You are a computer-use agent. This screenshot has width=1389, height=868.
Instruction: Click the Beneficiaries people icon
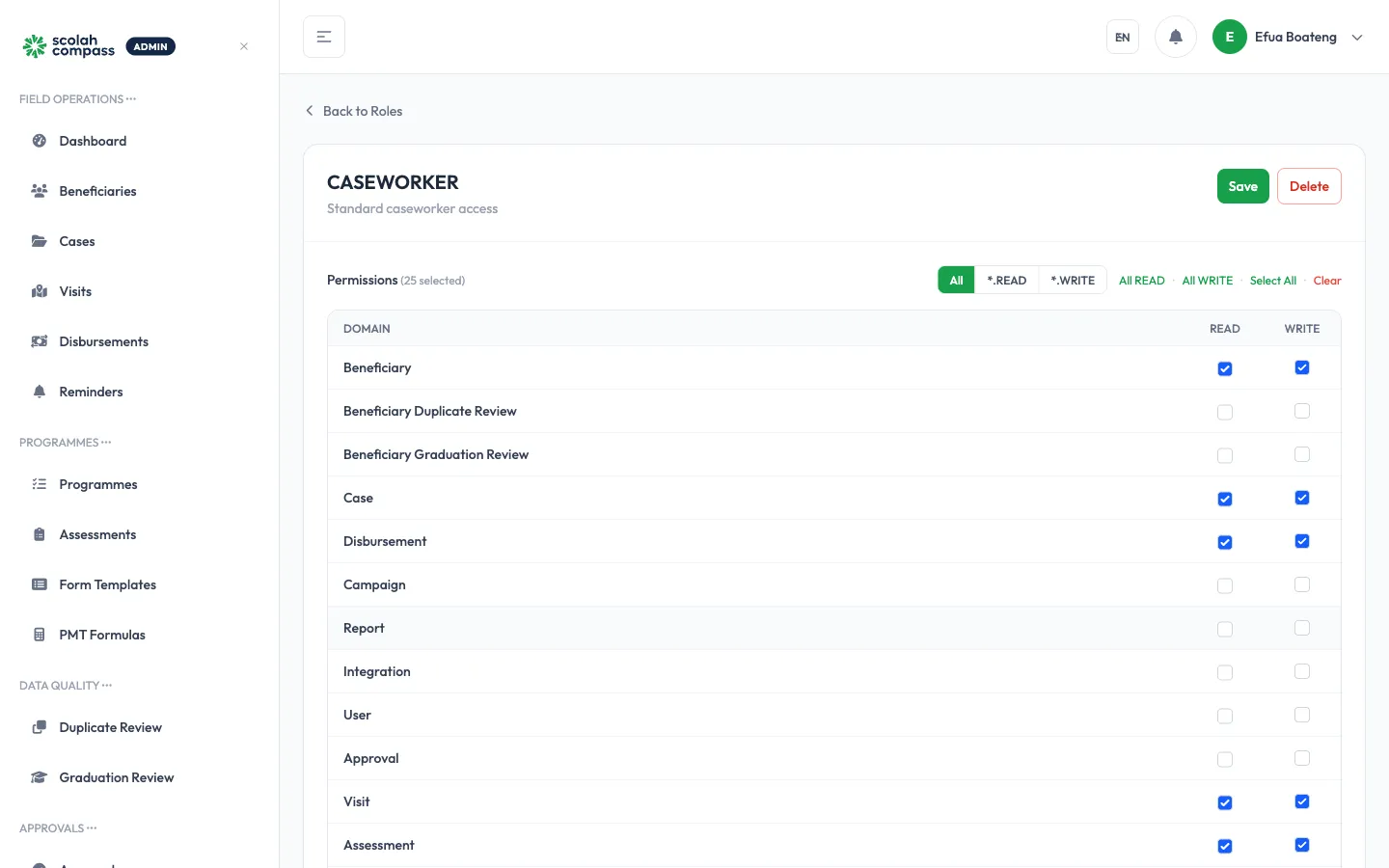[40, 191]
